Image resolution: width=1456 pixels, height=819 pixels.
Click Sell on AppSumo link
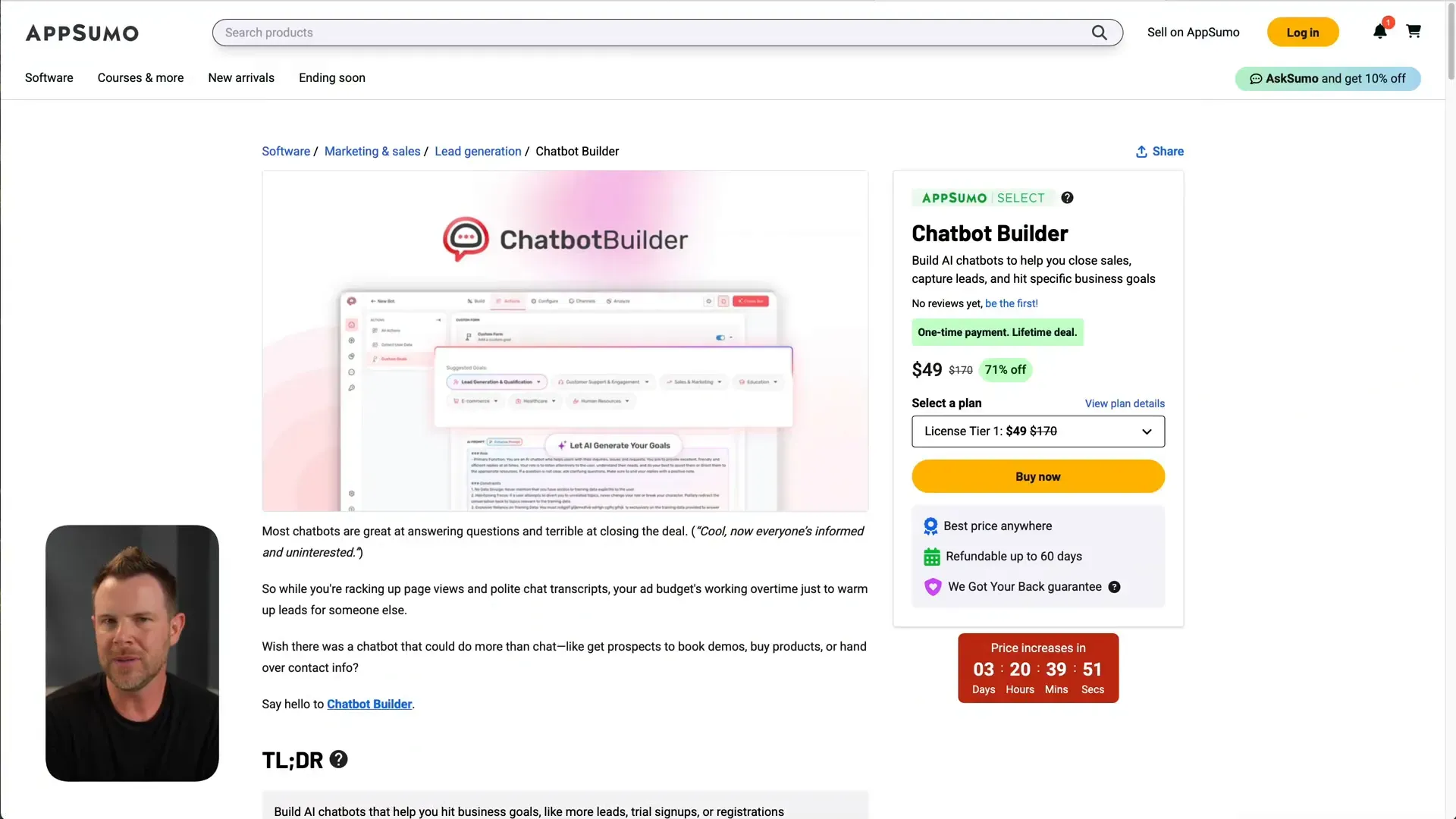point(1194,33)
